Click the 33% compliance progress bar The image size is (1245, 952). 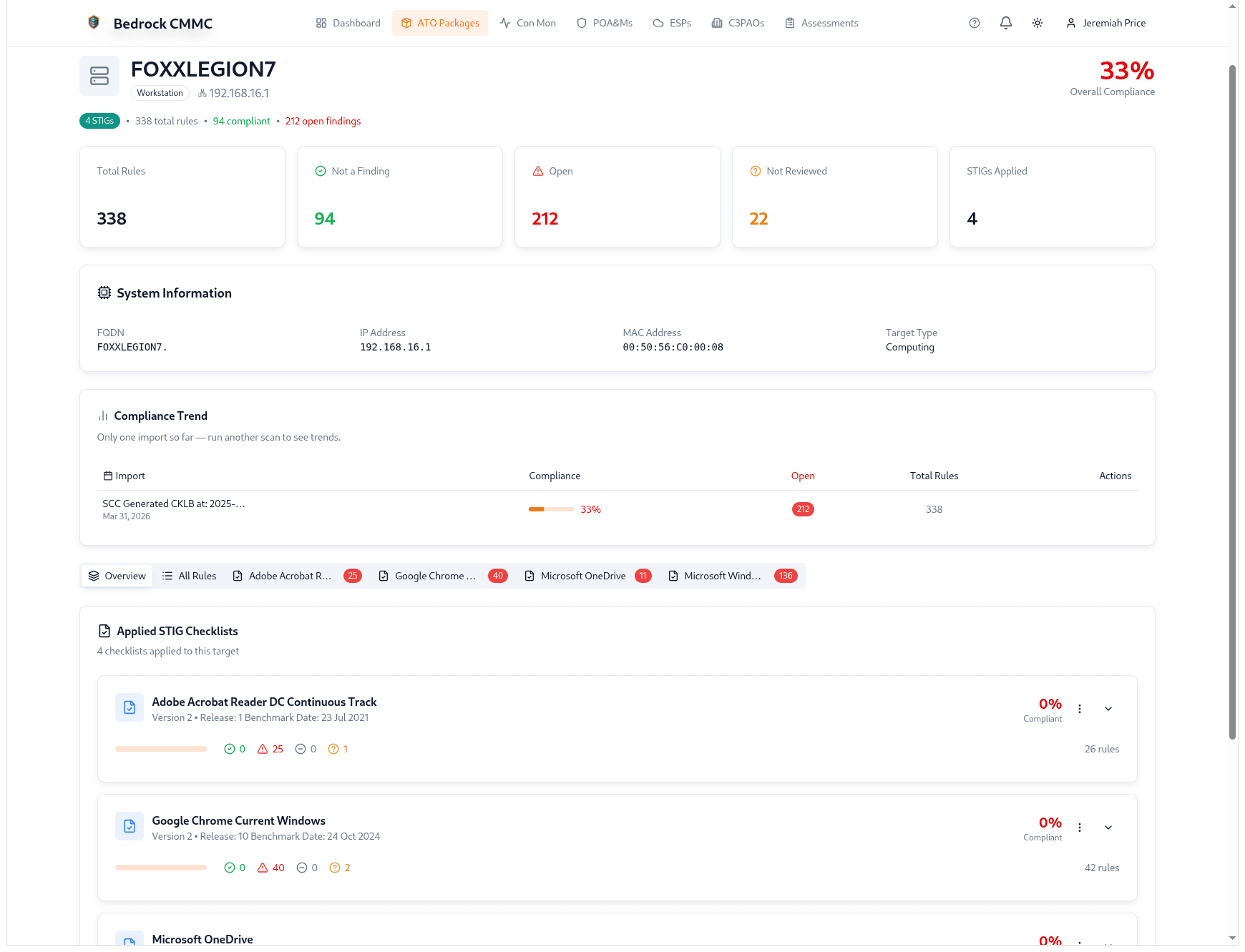(x=551, y=509)
